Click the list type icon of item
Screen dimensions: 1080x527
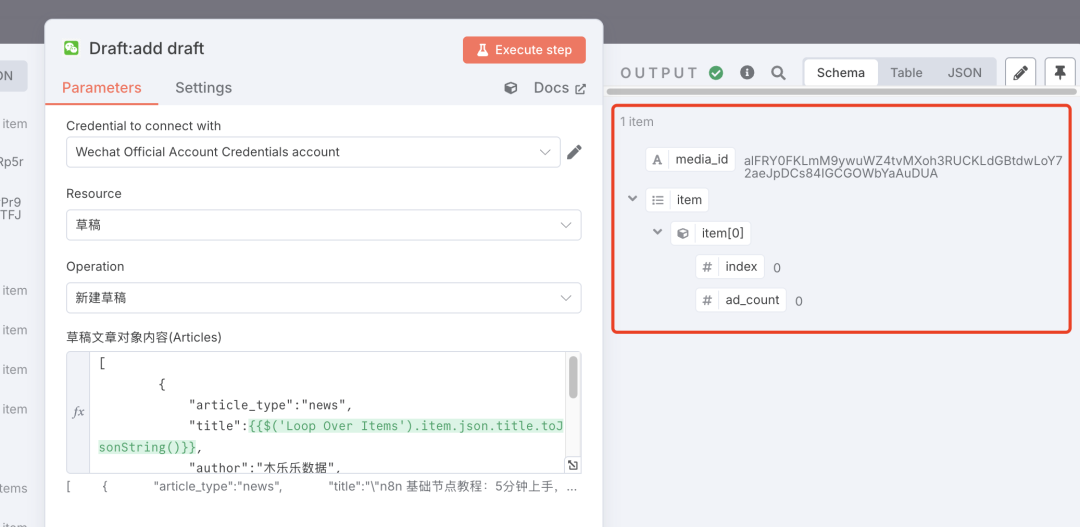click(657, 200)
